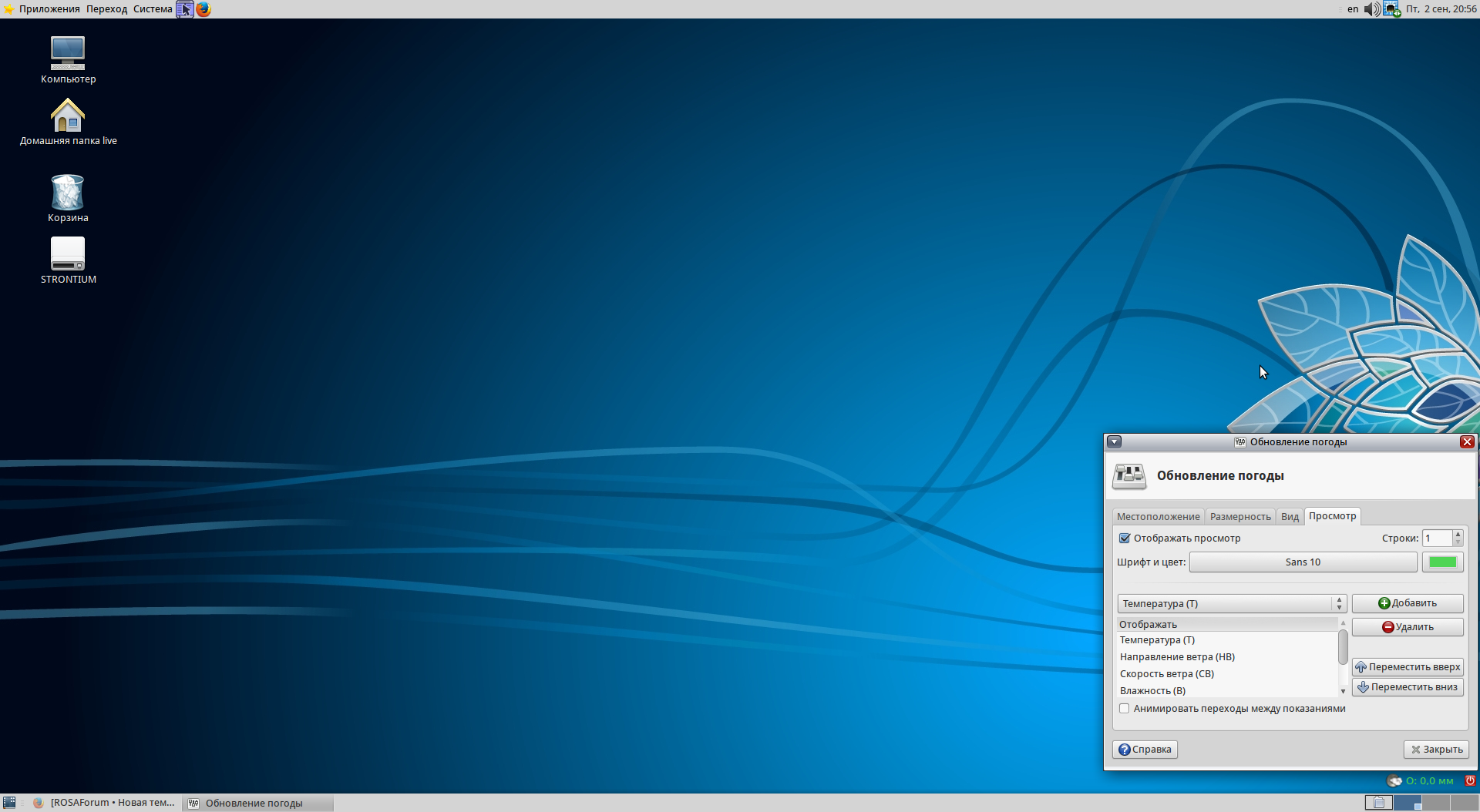Click 'Переместить вниз' button
The image size is (1480, 812).
(1408, 686)
